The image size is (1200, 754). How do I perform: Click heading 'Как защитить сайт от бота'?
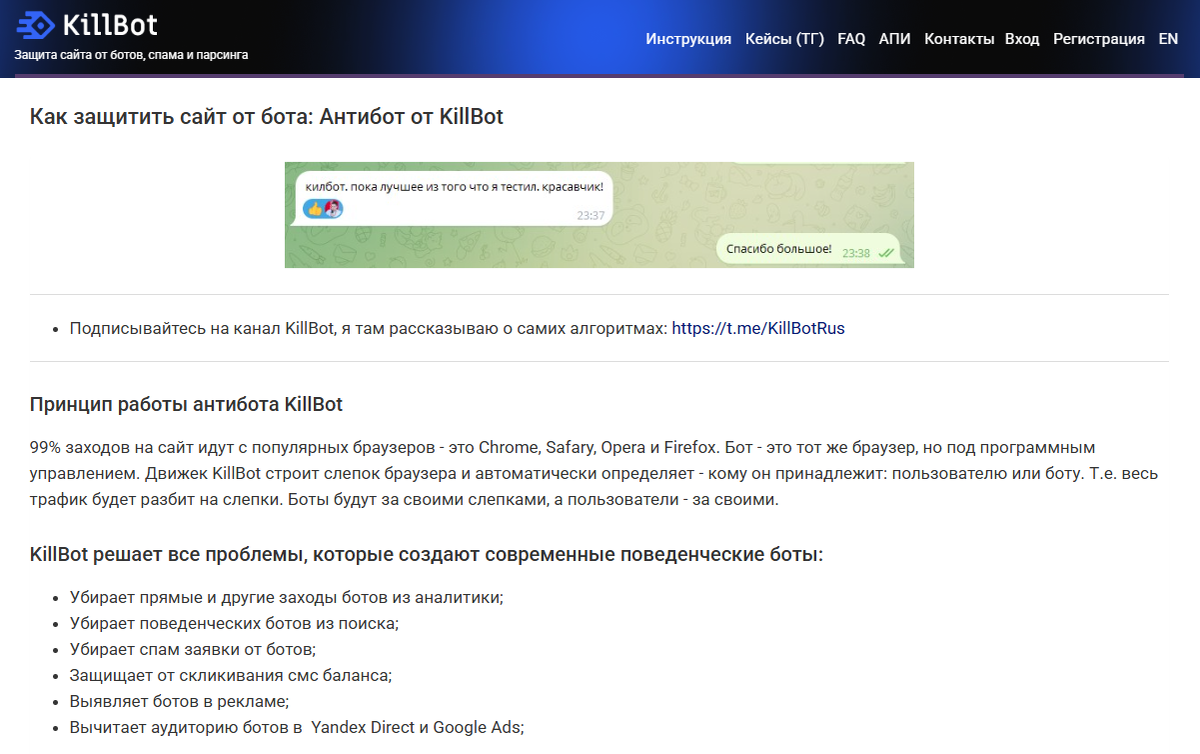267,117
